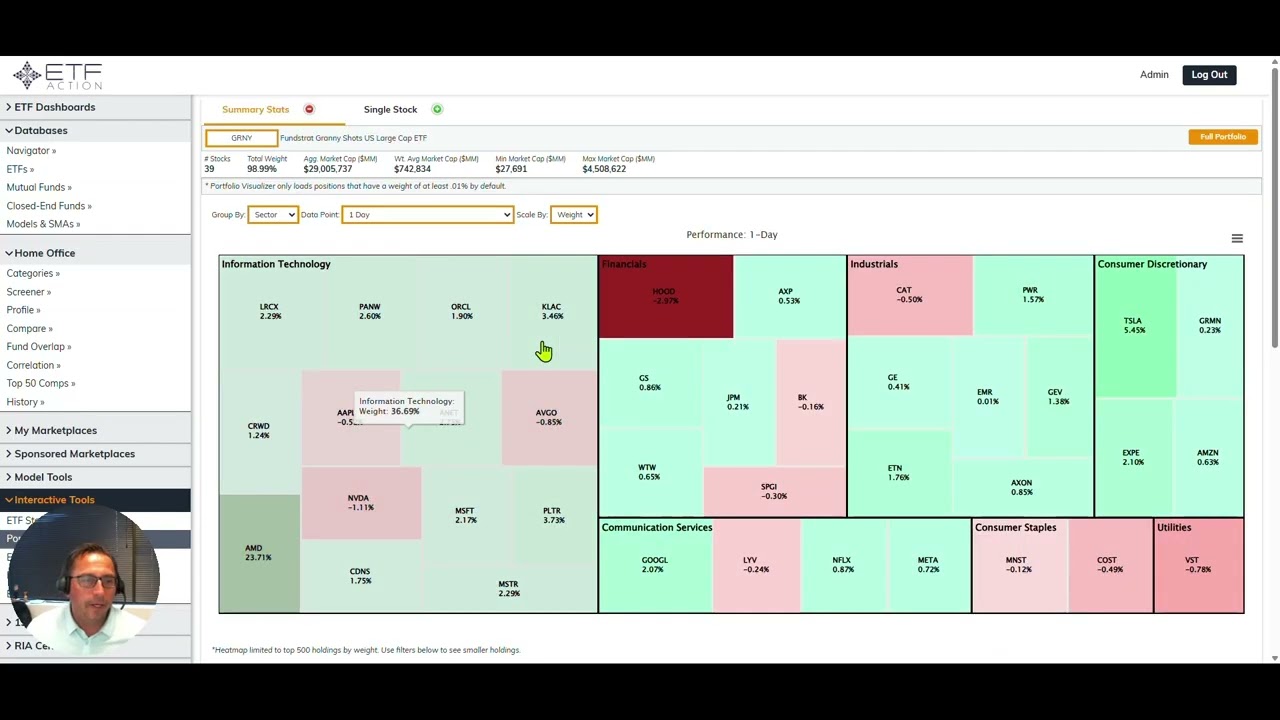Click the Information Technology sector header
This screenshot has height=720, width=1280.
276,264
